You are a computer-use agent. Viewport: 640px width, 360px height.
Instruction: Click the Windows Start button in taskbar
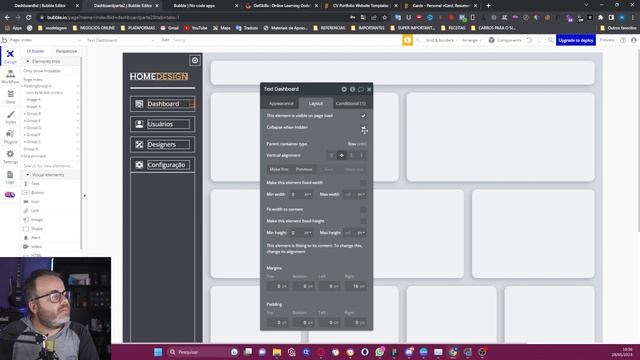click(x=158, y=352)
